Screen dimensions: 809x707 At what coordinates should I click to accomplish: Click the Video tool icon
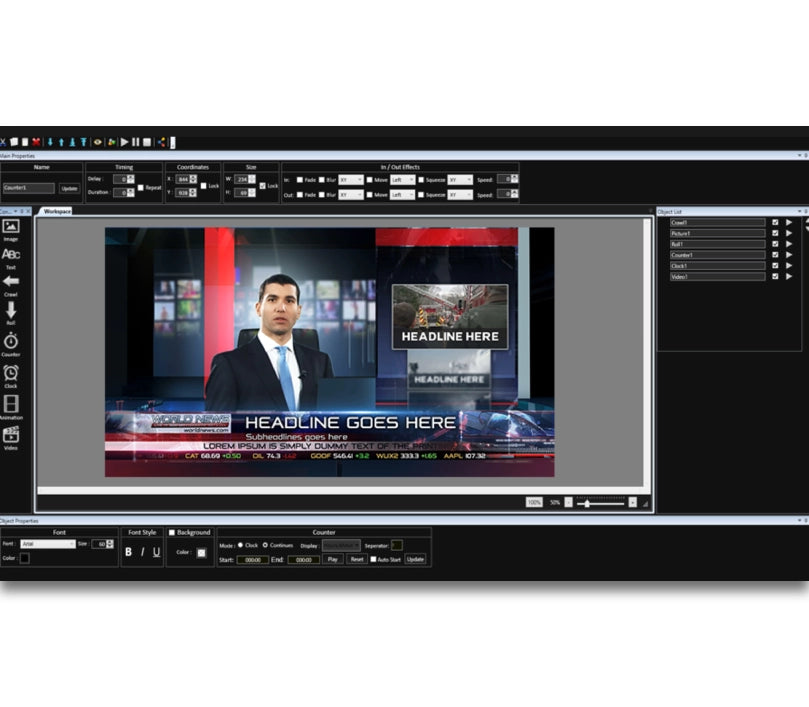coord(11,435)
